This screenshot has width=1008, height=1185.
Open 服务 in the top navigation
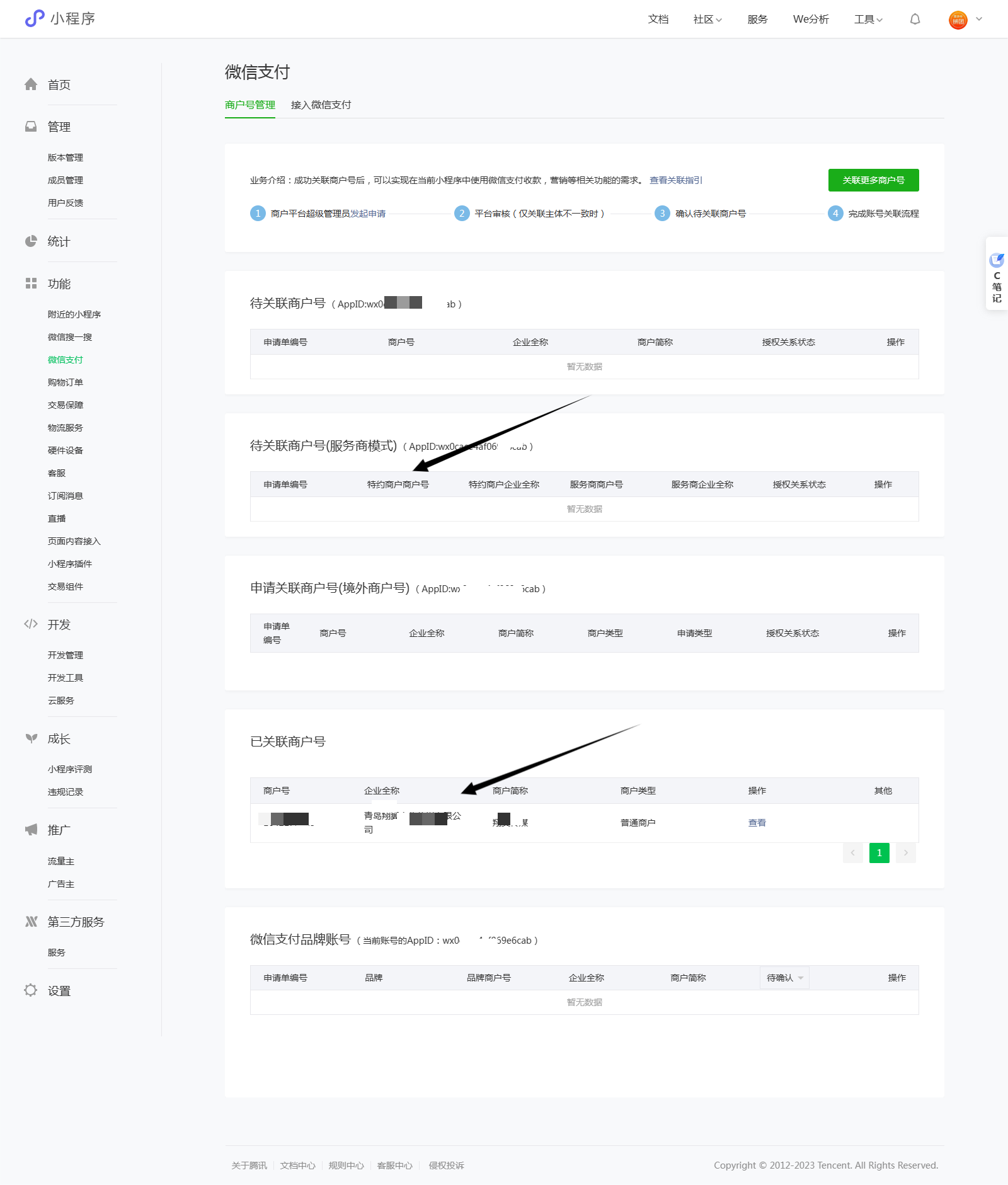[x=757, y=20]
